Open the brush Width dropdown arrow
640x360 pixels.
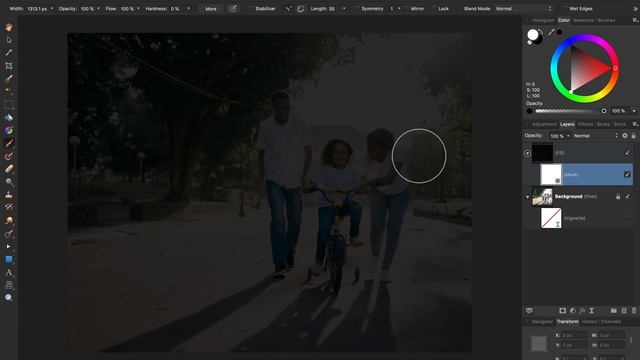coord(52,9)
